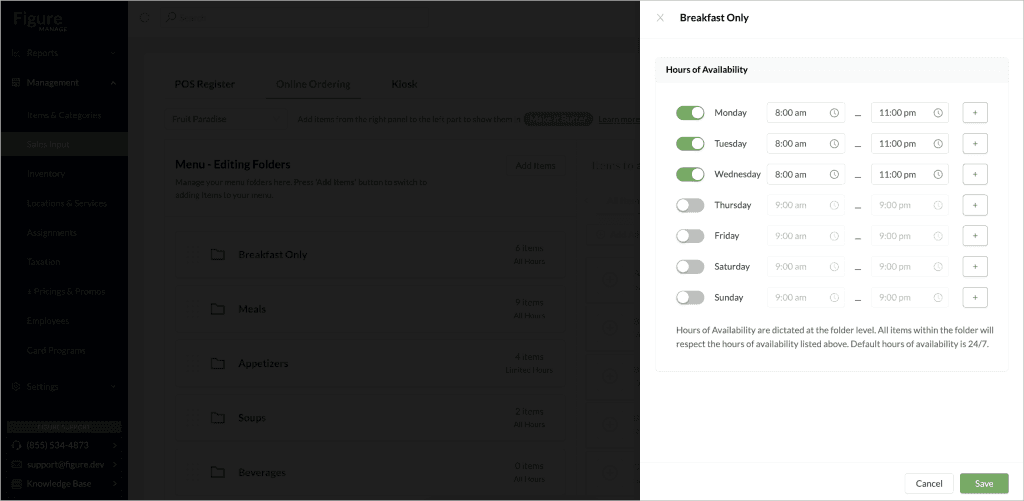
Task: Switch to the Kiosk tab
Action: (x=404, y=84)
